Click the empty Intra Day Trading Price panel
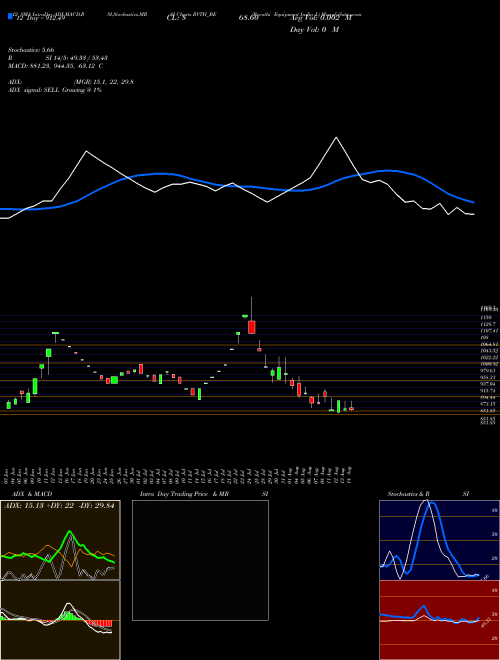The width and height of the screenshot is (500, 660). [200, 560]
